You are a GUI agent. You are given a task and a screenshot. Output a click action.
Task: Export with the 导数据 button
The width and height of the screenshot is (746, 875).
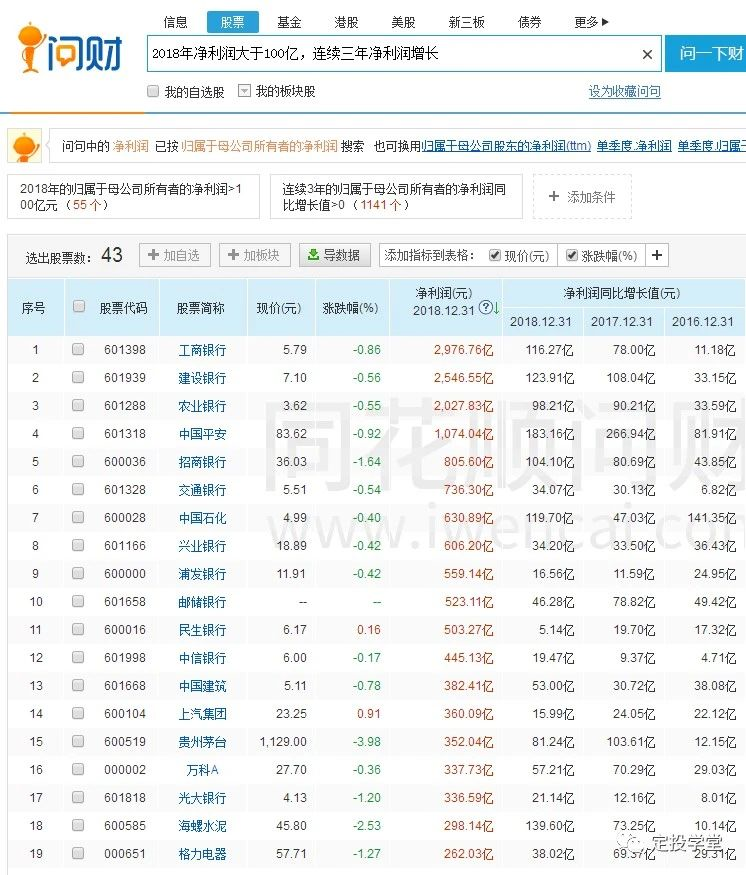point(335,255)
